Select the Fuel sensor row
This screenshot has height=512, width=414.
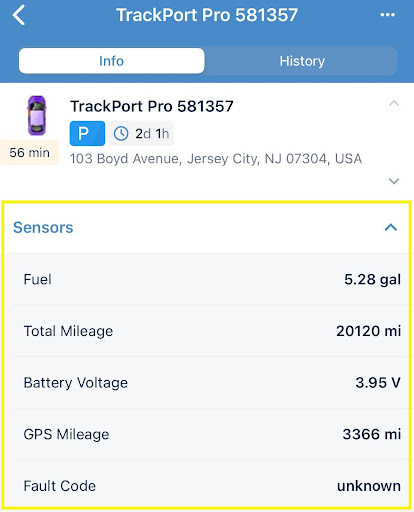pos(207,279)
